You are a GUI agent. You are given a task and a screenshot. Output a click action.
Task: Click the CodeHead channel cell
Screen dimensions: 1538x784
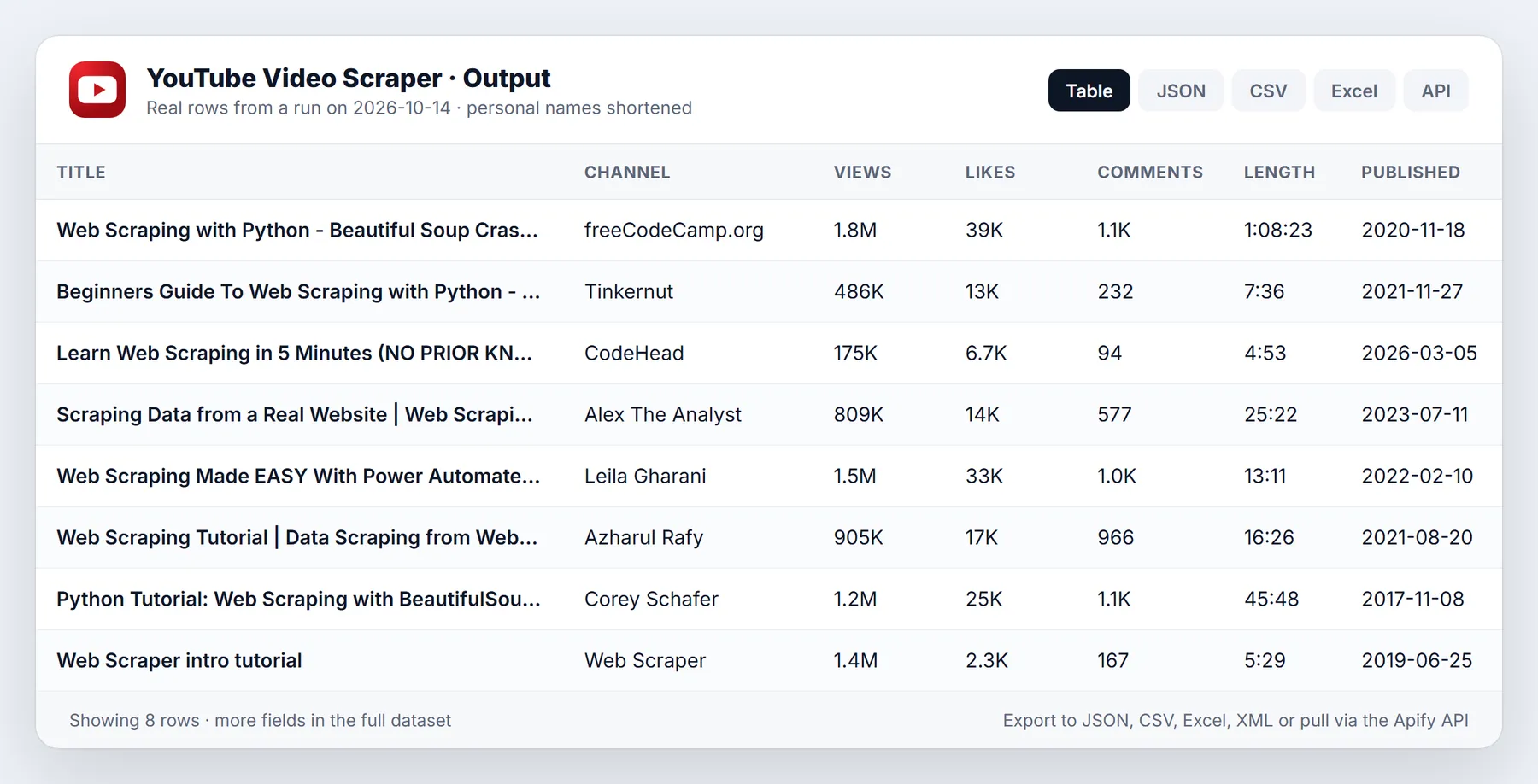click(x=634, y=354)
